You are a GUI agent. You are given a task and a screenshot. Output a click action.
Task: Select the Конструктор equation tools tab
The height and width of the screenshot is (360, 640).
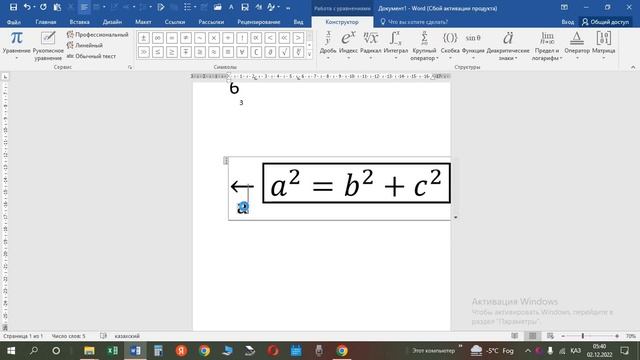342,22
